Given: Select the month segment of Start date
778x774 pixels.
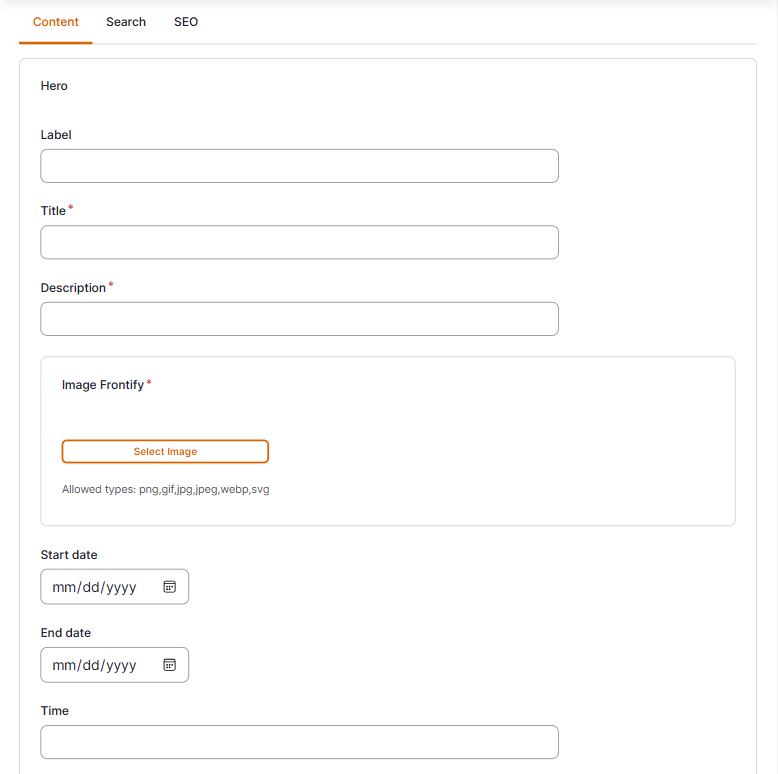Looking at the screenshot, I should (x=64, y=587).
